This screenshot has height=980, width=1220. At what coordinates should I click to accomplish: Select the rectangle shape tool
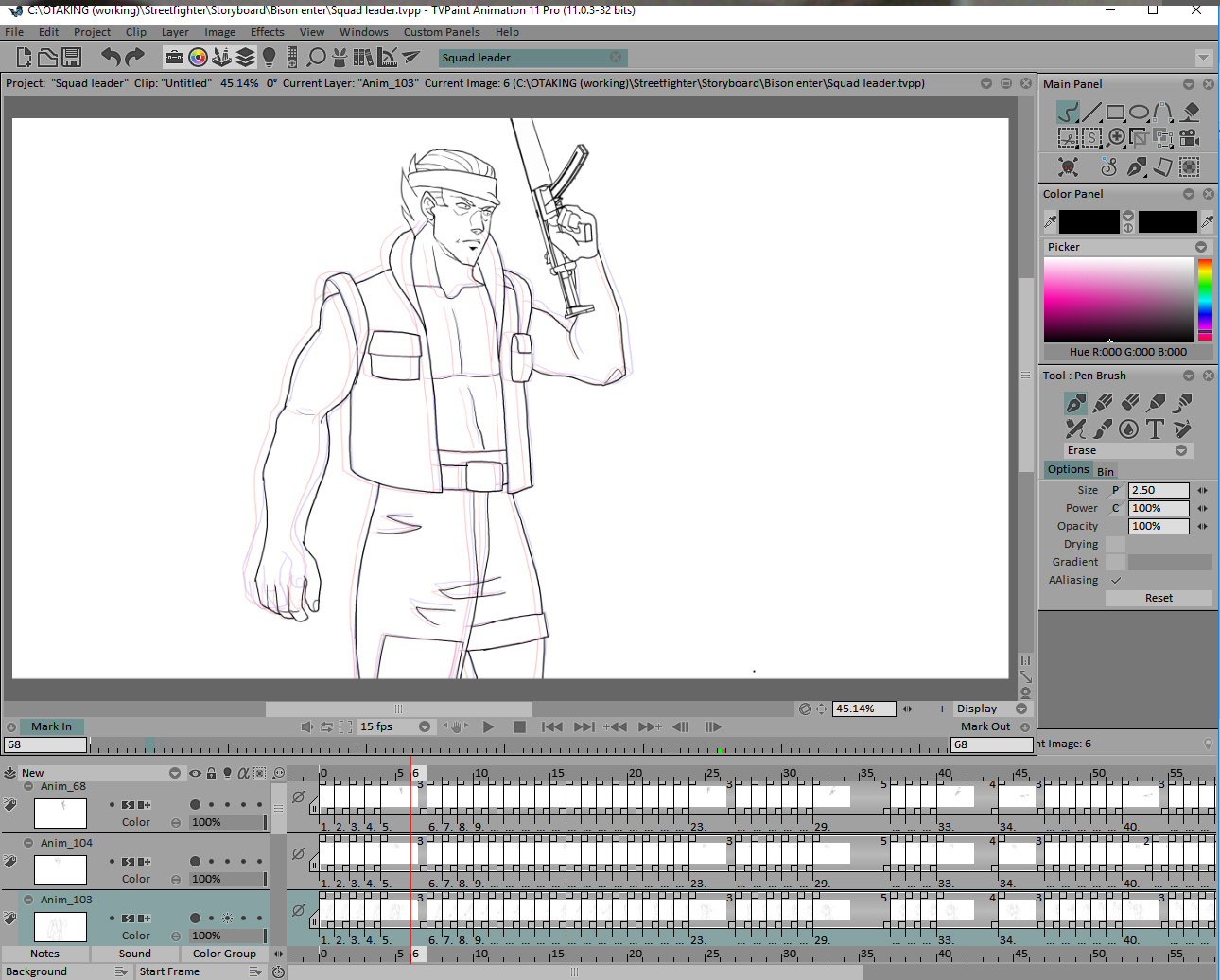pos(1116,113)
